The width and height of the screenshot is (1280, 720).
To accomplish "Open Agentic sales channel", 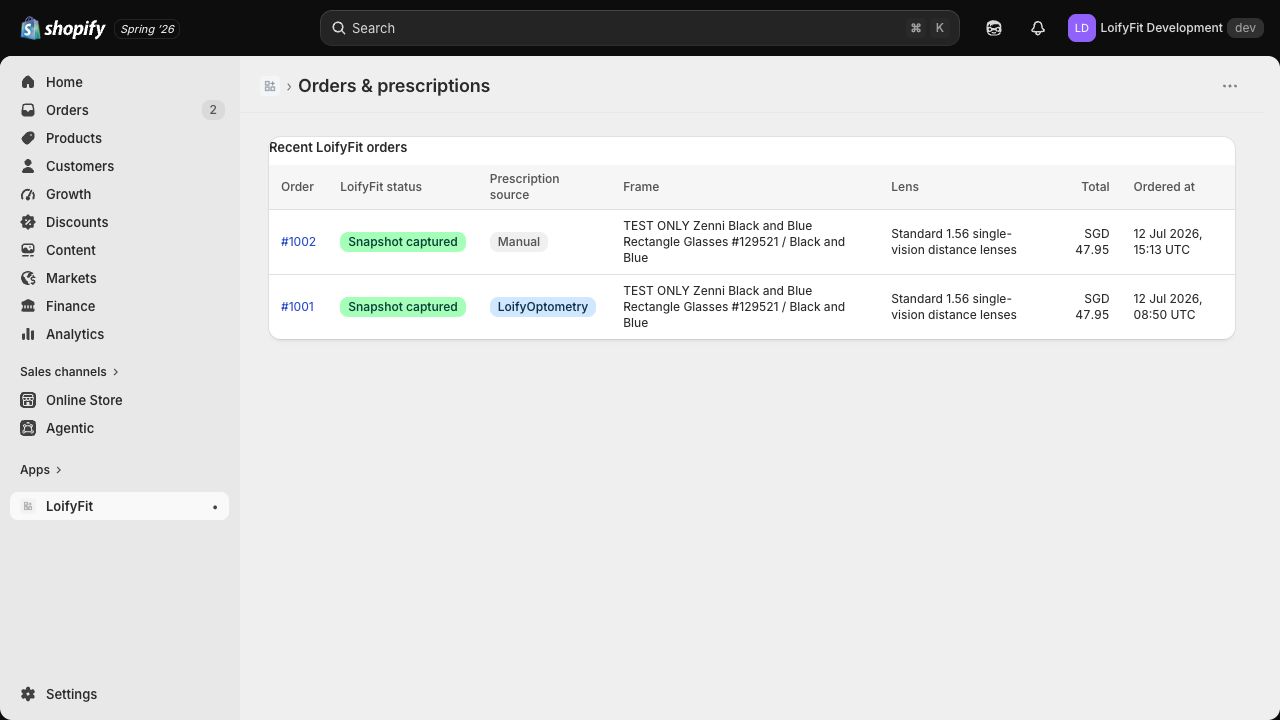I will pos(119,428).
